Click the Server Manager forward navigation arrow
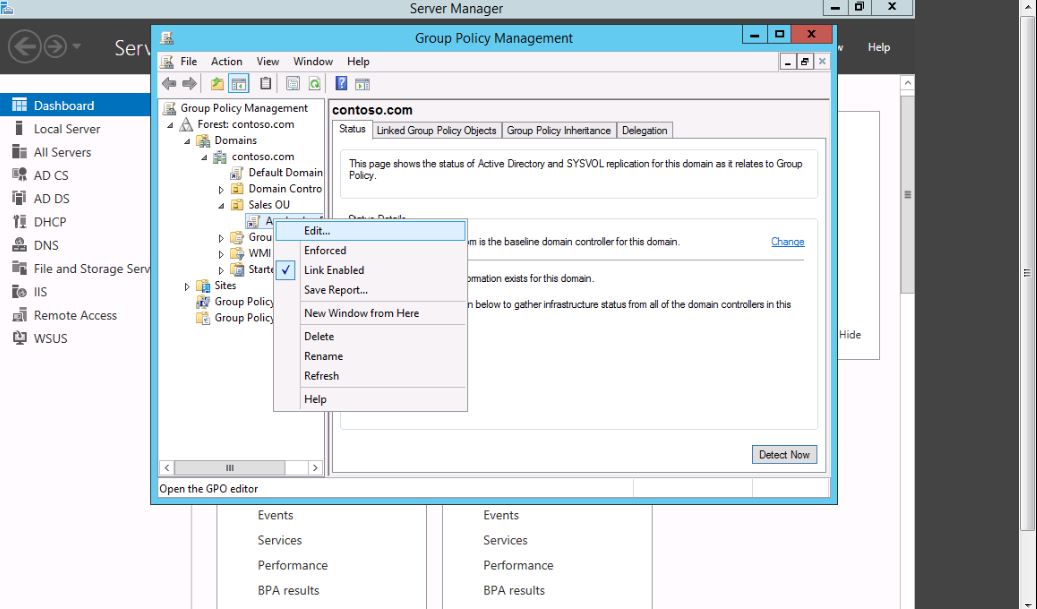This screenshot has height=609, width=1037. coord(56,46)
